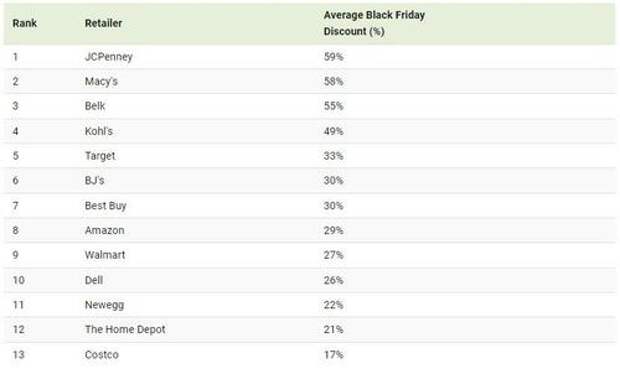Viewport: 620px width, 374px height.
Task: Select the Macy's retailer cell
Action: coord(101,81)
